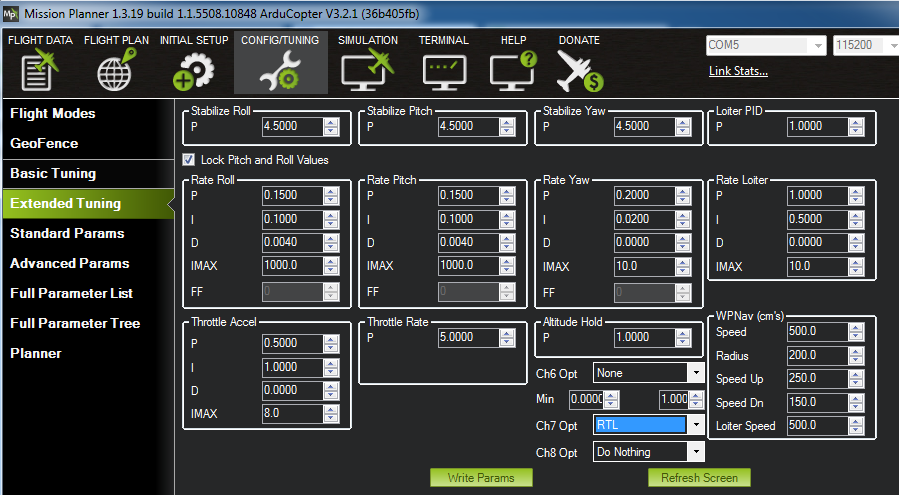
Task: Click Ch6 Min value field
Action: (x=586, y=399)
